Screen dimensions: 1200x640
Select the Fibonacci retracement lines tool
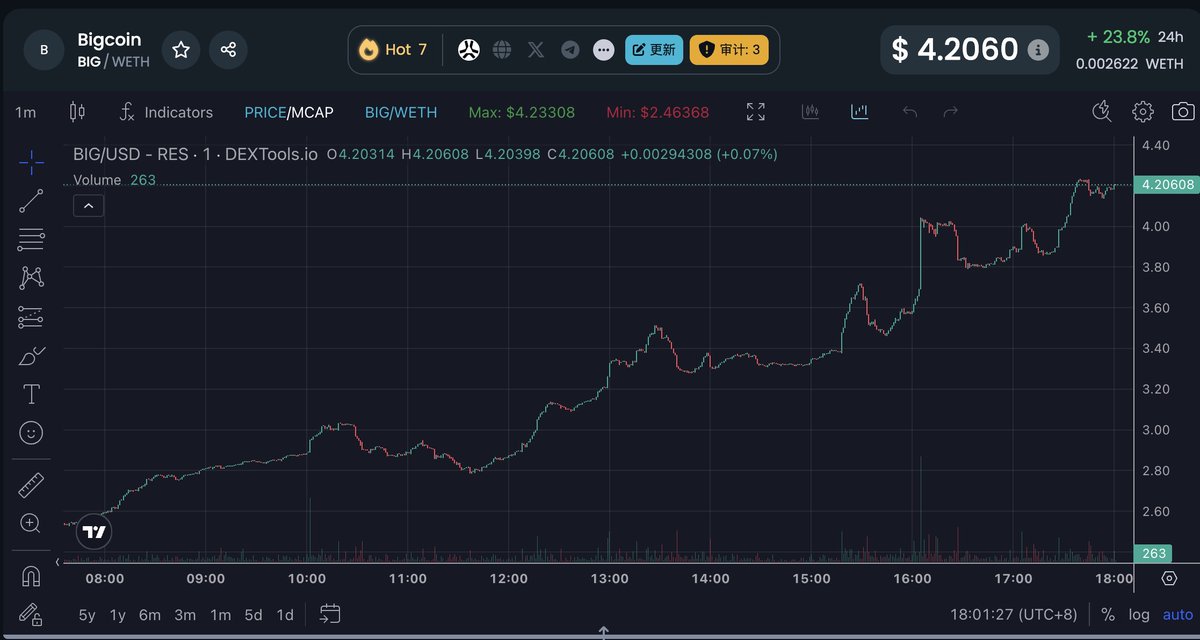[31, 240]
